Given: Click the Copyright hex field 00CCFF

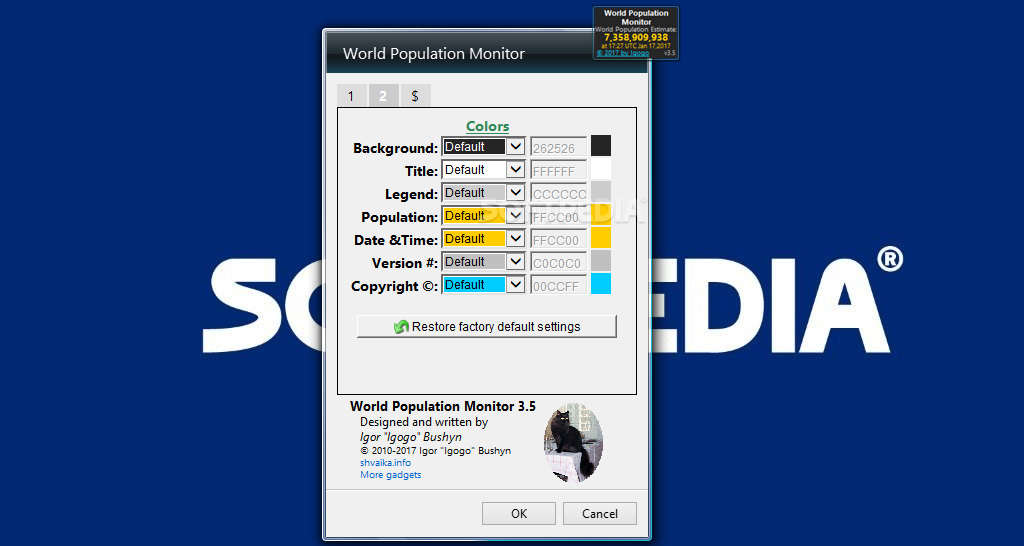Looking at the screenshot, I should (x=558, y=285).
